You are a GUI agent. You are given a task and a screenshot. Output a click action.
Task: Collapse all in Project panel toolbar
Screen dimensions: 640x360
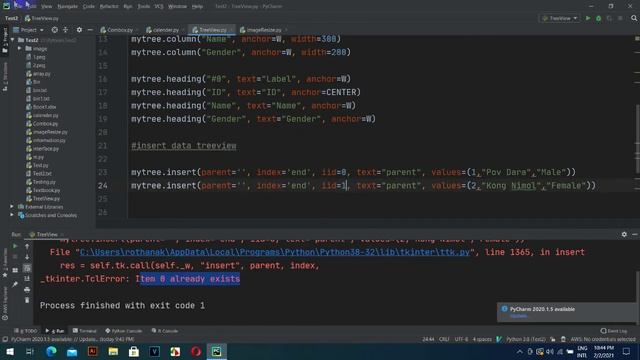pyautogui.click(x=65, y=30)
